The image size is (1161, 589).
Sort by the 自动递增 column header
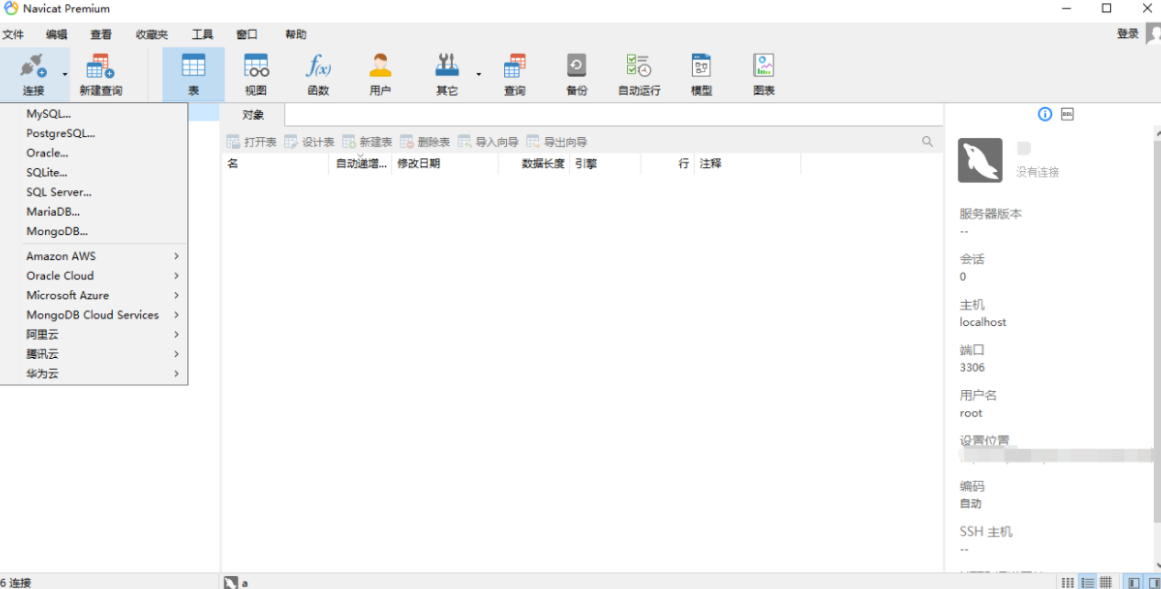(x=361, y=164)
